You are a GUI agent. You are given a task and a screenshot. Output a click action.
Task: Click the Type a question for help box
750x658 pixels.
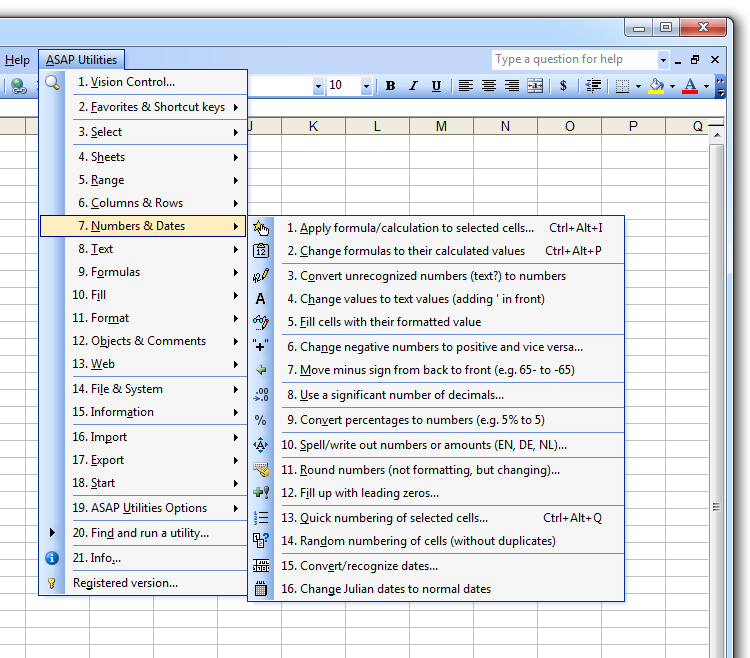tap(574, 59)
